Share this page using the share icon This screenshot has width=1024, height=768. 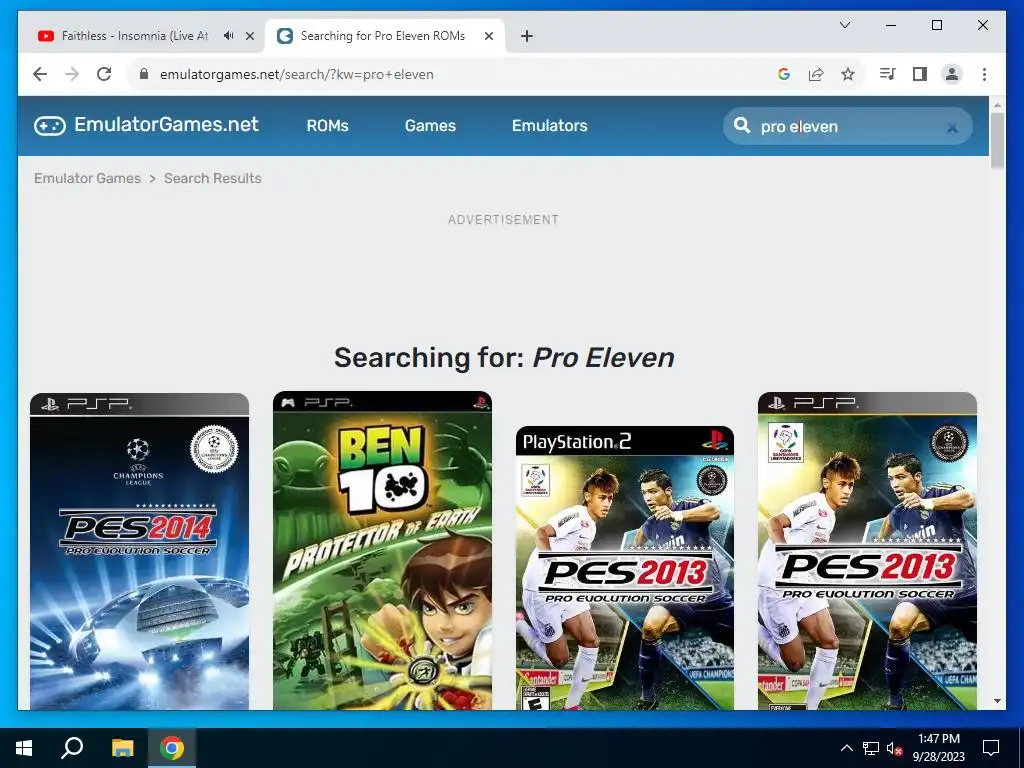pos(816,74)
